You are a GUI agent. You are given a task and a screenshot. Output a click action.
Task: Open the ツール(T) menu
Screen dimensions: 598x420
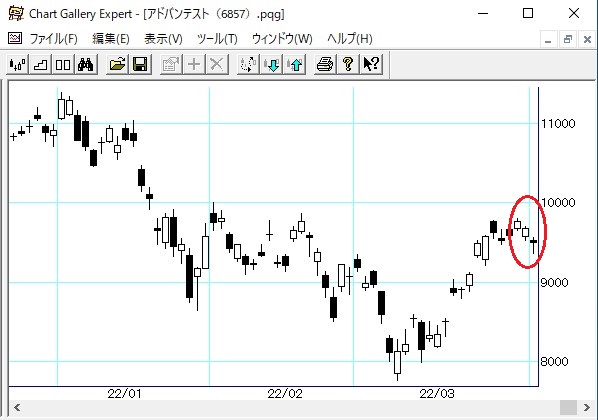coord(217,39)
